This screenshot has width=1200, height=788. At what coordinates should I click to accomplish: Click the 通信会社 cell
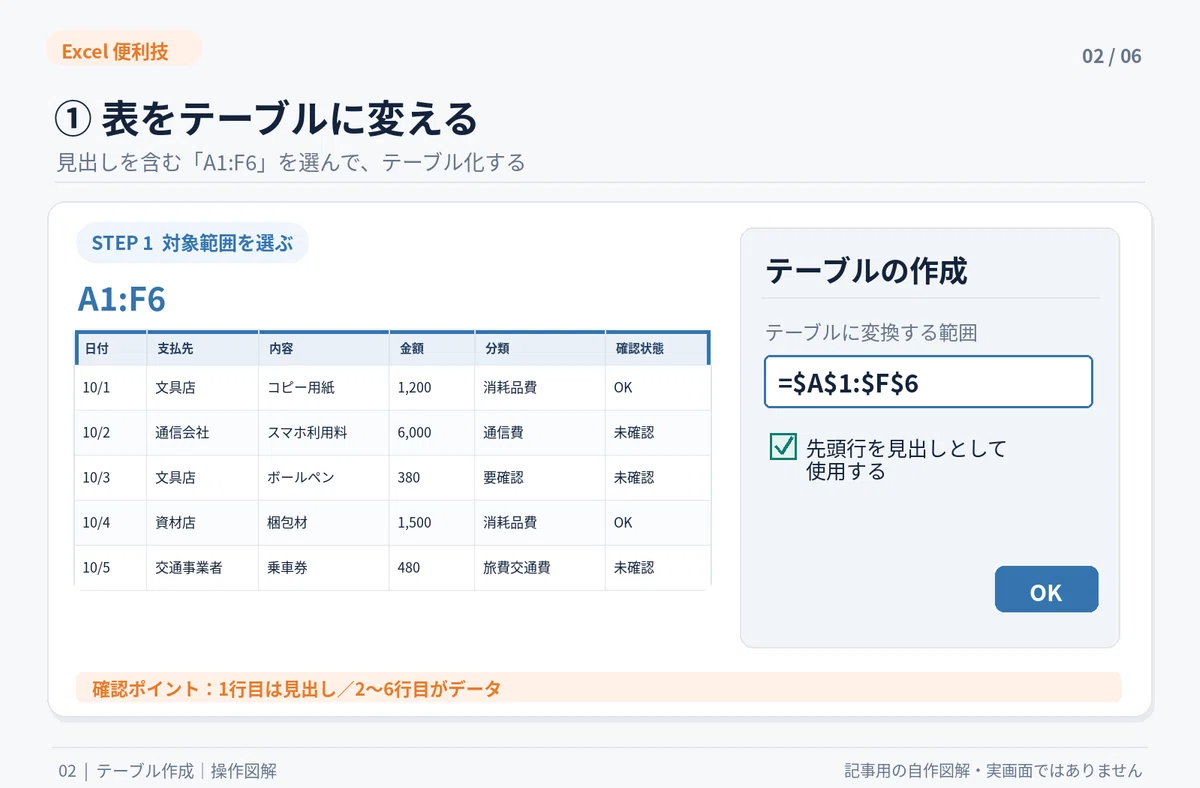[x=203, y=433]
